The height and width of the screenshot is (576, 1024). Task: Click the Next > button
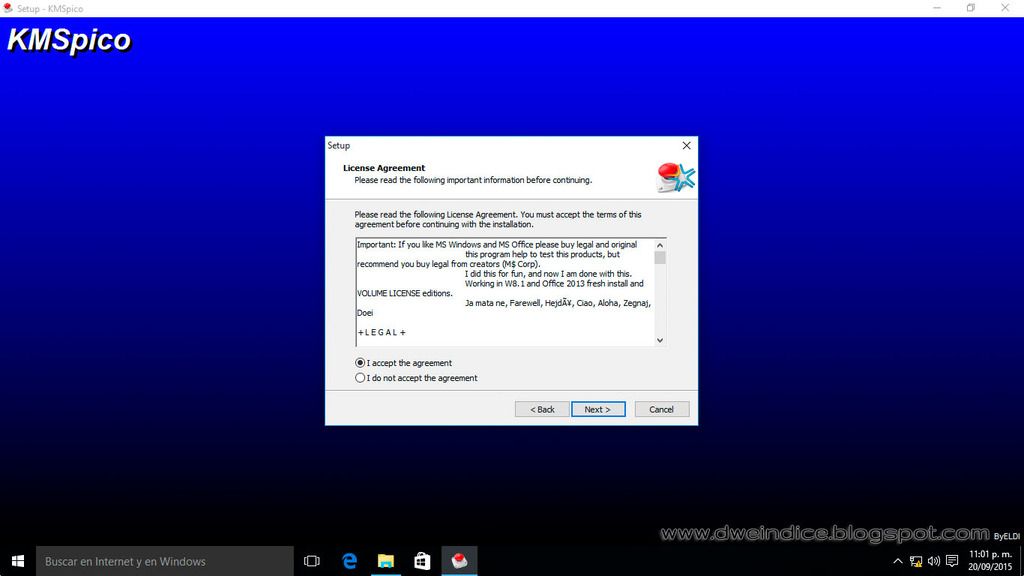coord(598,409)
